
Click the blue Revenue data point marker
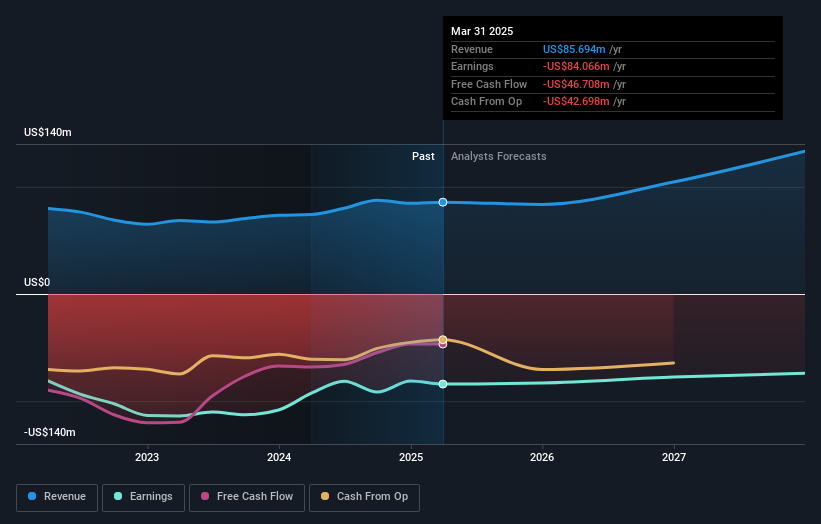[443, 202]
